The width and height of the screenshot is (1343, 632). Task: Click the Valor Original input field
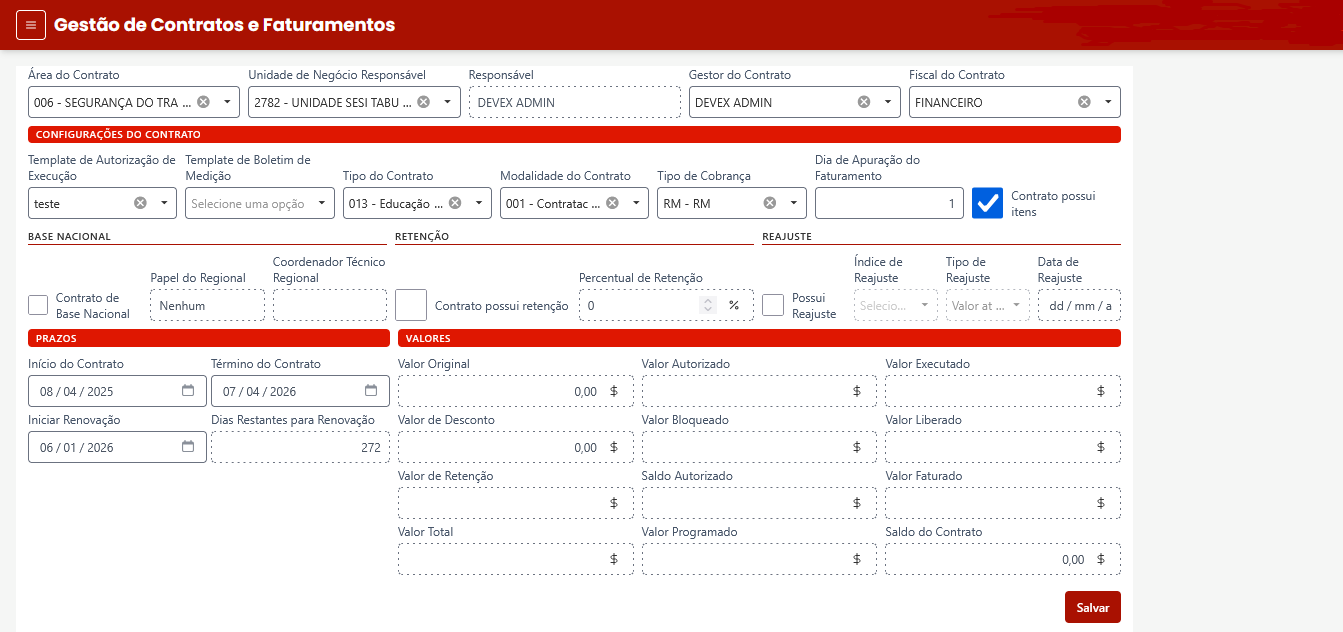click(500, 391)
